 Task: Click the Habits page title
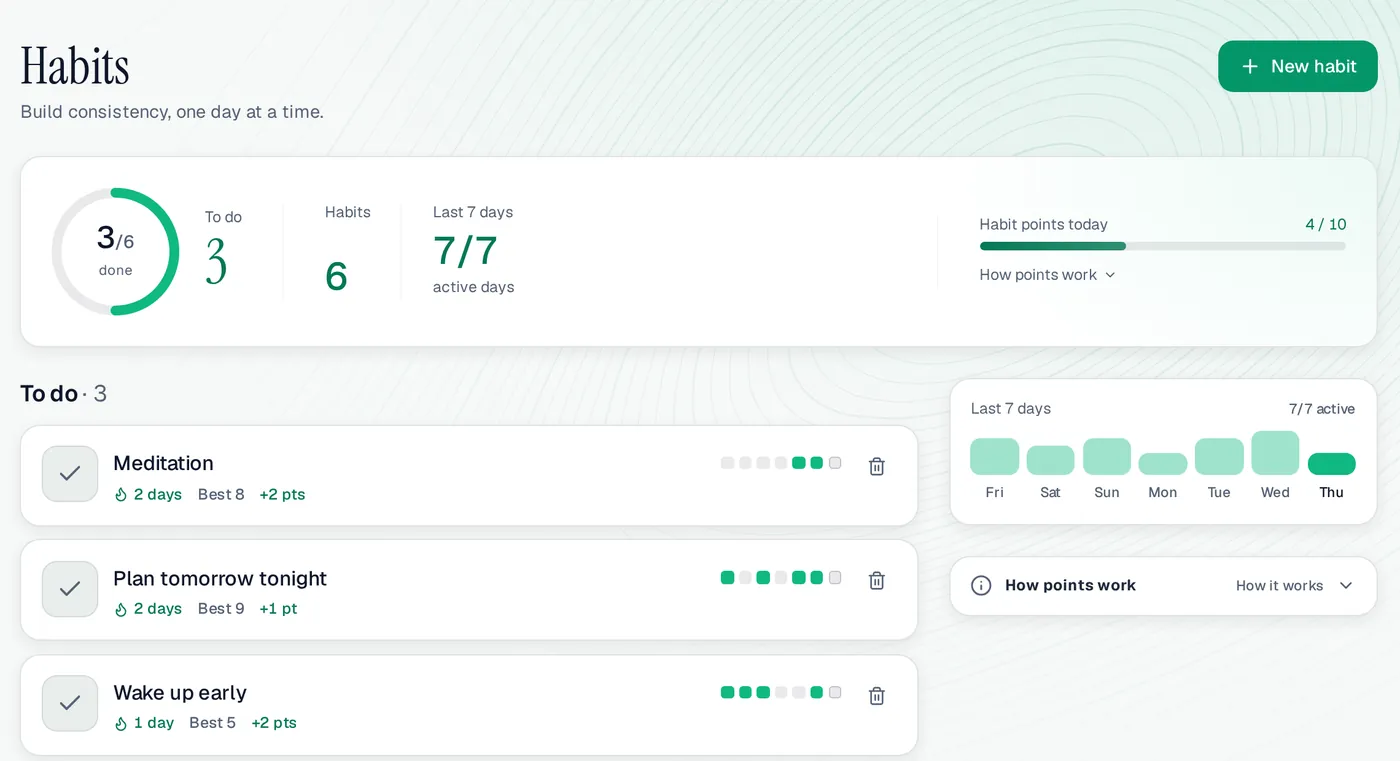point(75,66)
